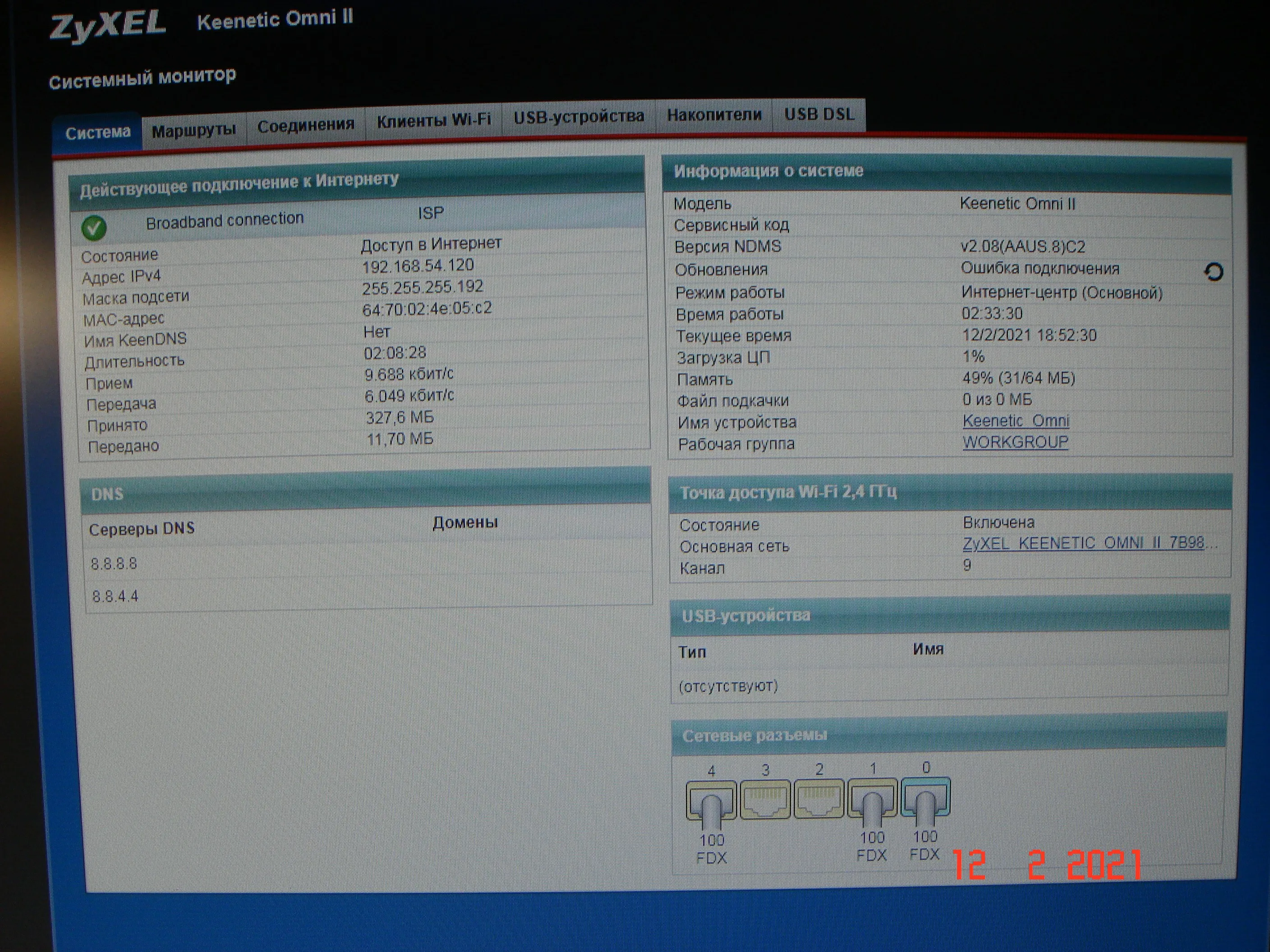
Task: Open the Соединения tab
Action: [x=305, y=125]
